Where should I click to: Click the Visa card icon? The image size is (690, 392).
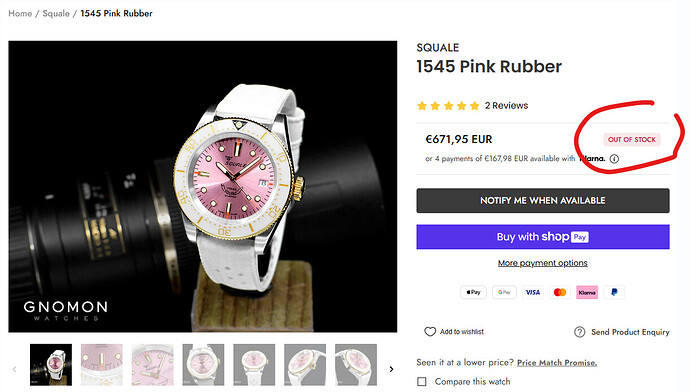pos(532,292)
